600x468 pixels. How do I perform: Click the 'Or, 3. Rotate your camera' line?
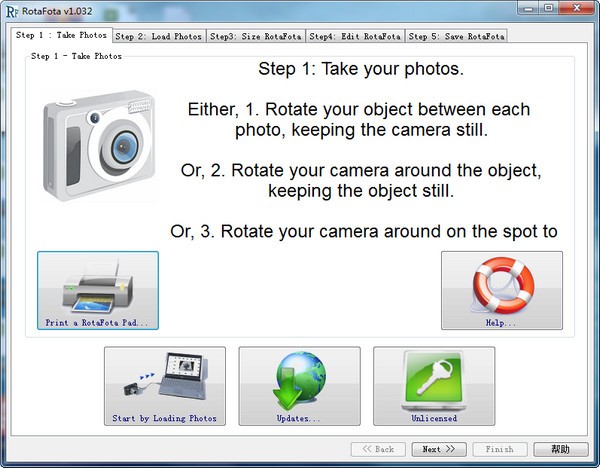tap(364, 232)
